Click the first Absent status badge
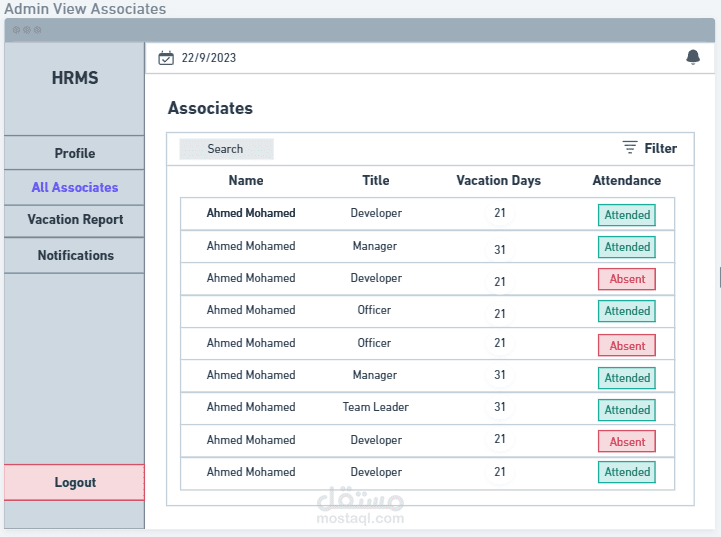721x537 pixels. click(x=627, y=279)
